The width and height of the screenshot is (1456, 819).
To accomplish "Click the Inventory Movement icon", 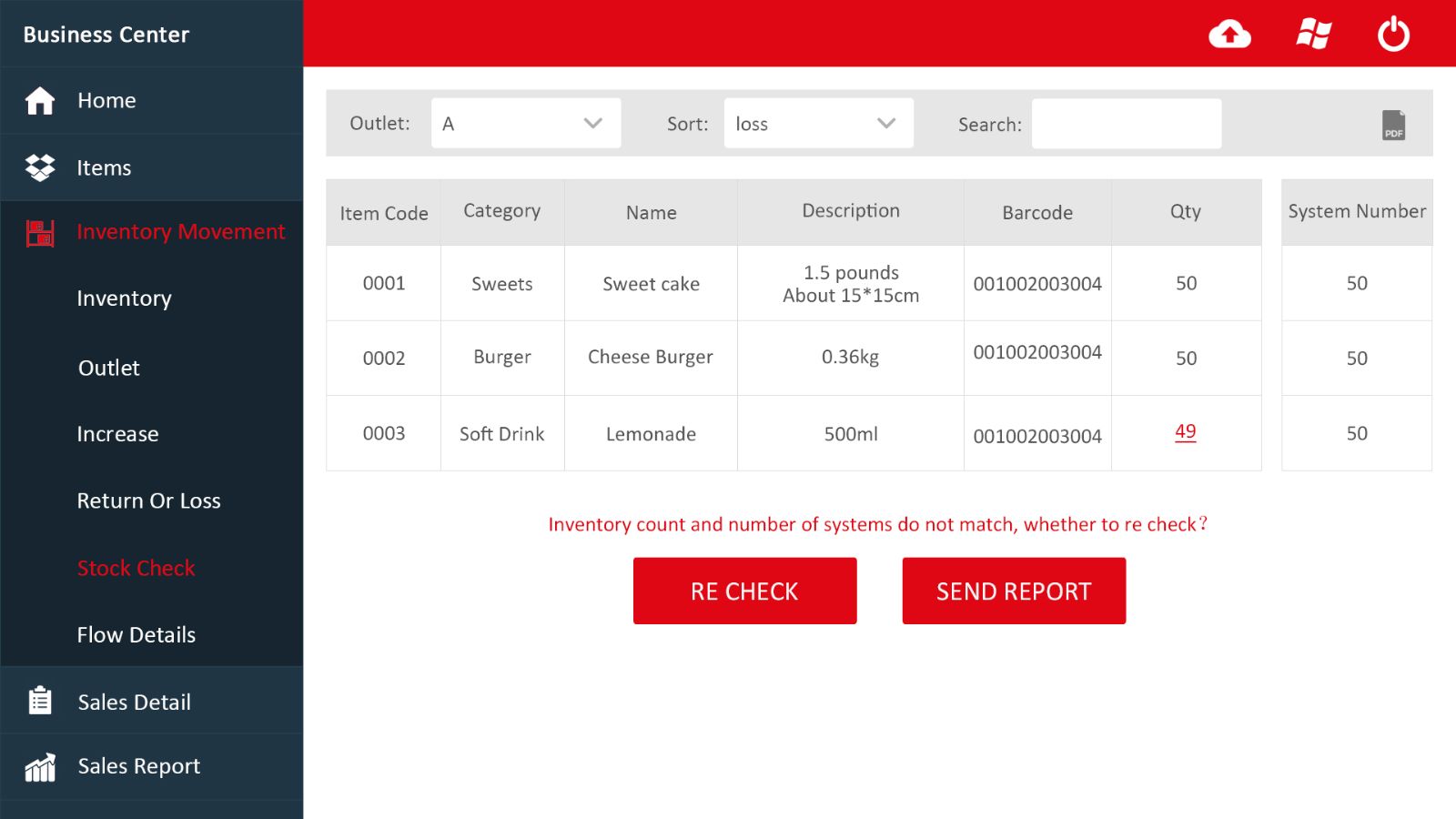I will (x=40, y=233).
